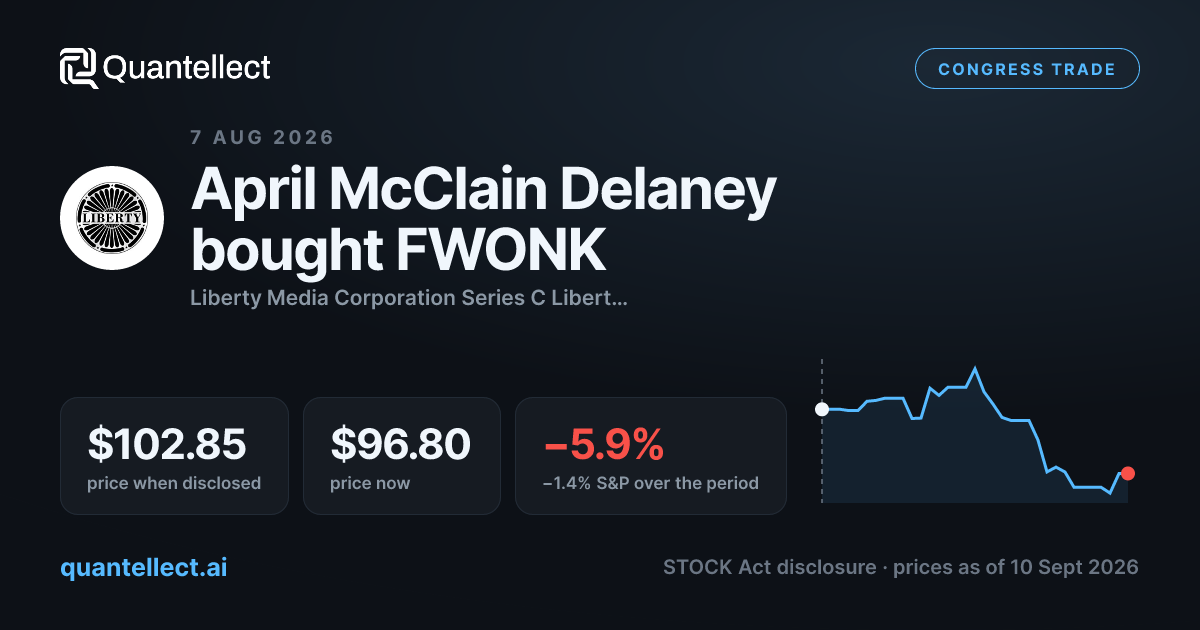Click the −1.4% S&P over the period text

pos(651,483)
